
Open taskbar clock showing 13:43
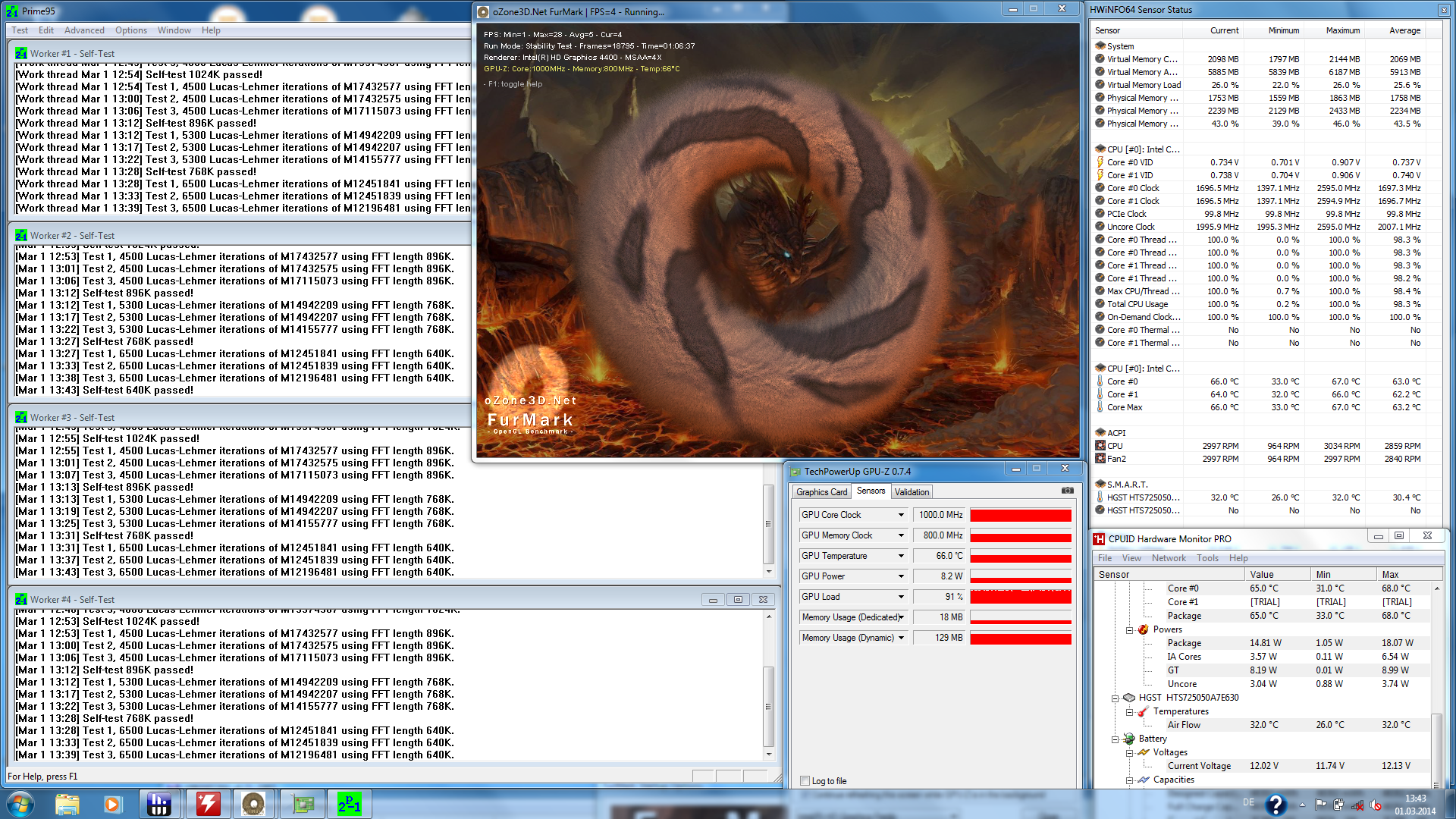[x=1415, y=805]
